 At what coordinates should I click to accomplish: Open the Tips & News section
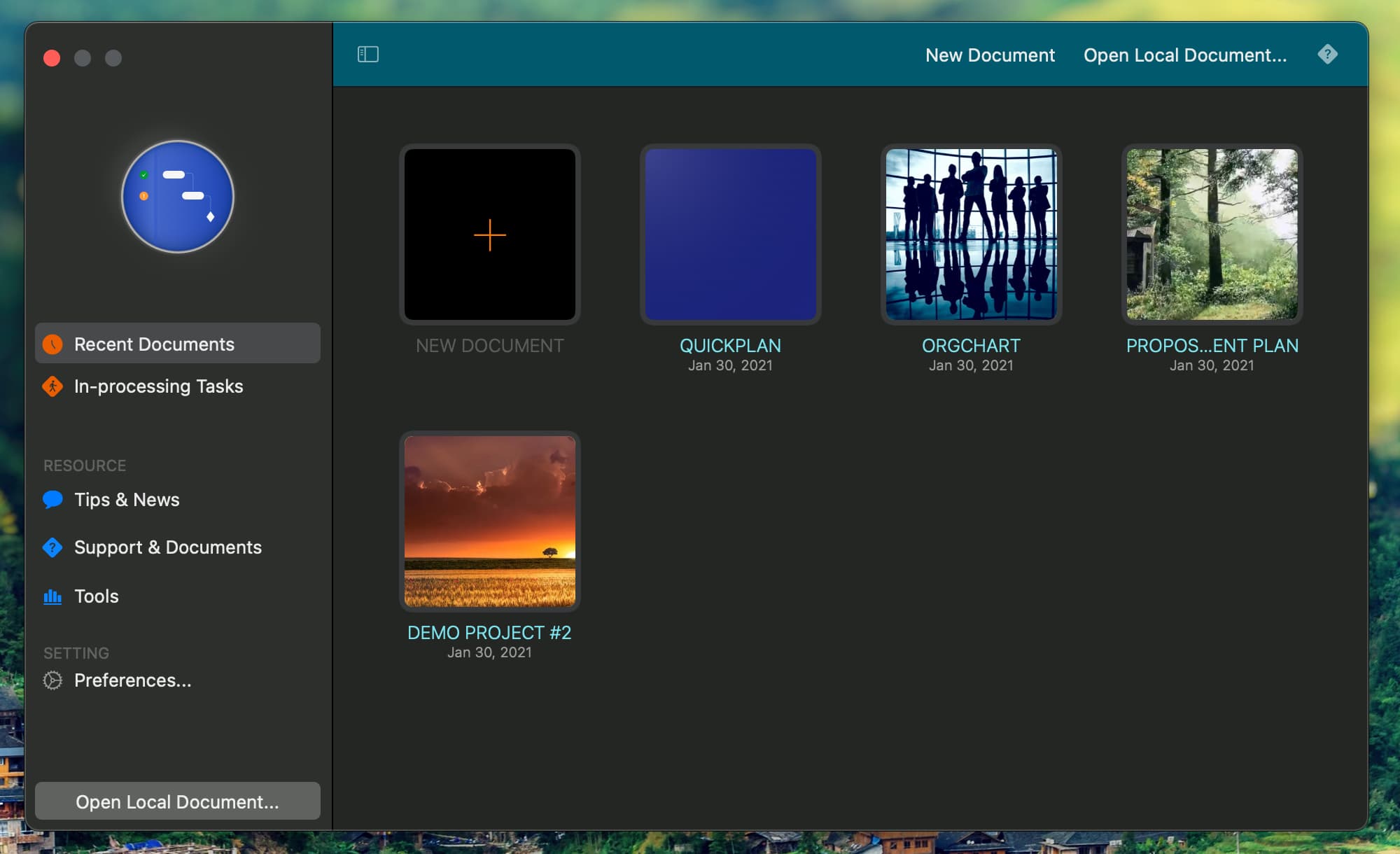click(x=127, y=500)
